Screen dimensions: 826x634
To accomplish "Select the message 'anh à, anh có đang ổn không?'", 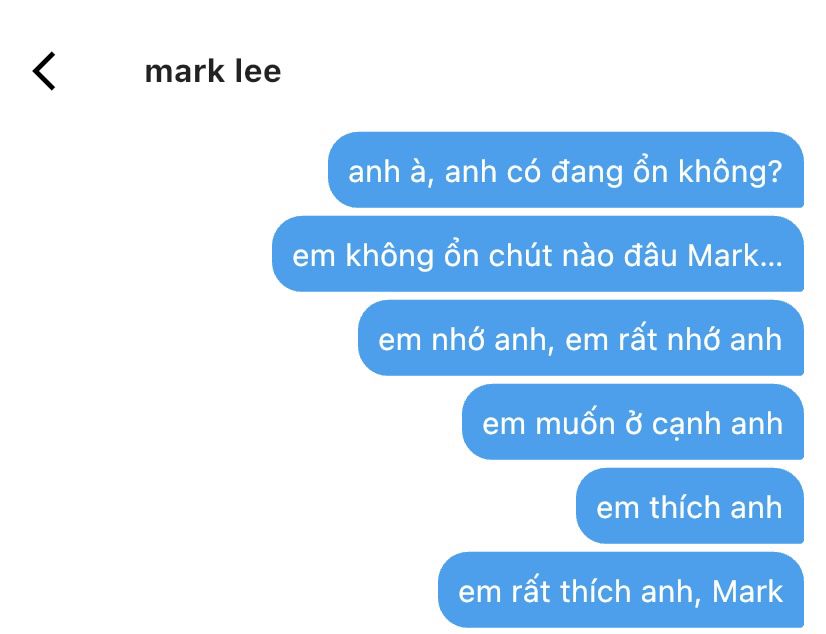I will (x=566, y=170).
